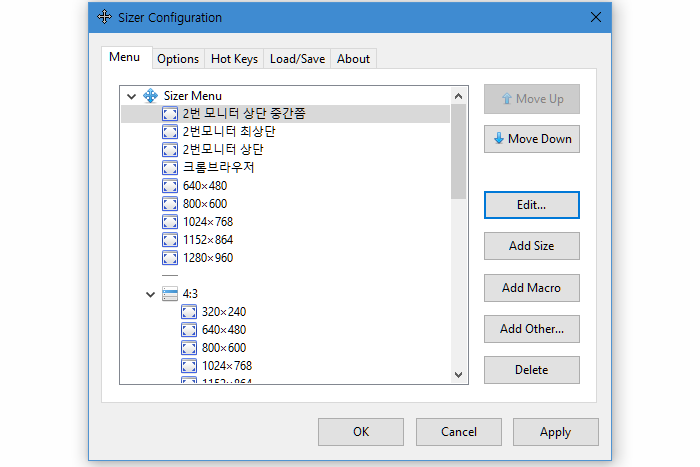Open the Hot Keys tab
This screenshot has height=467, width=700.
pos(234,59)
